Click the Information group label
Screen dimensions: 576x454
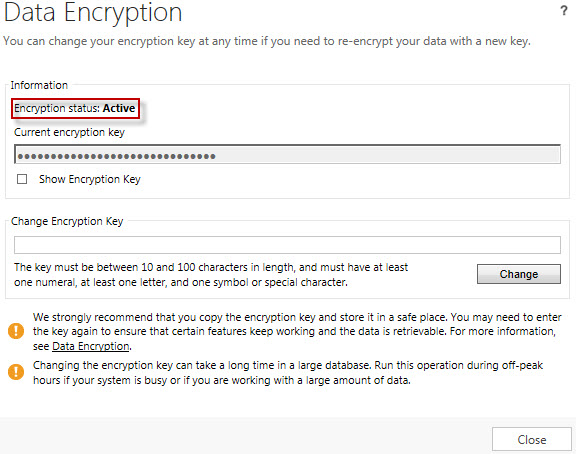point(39,85)
